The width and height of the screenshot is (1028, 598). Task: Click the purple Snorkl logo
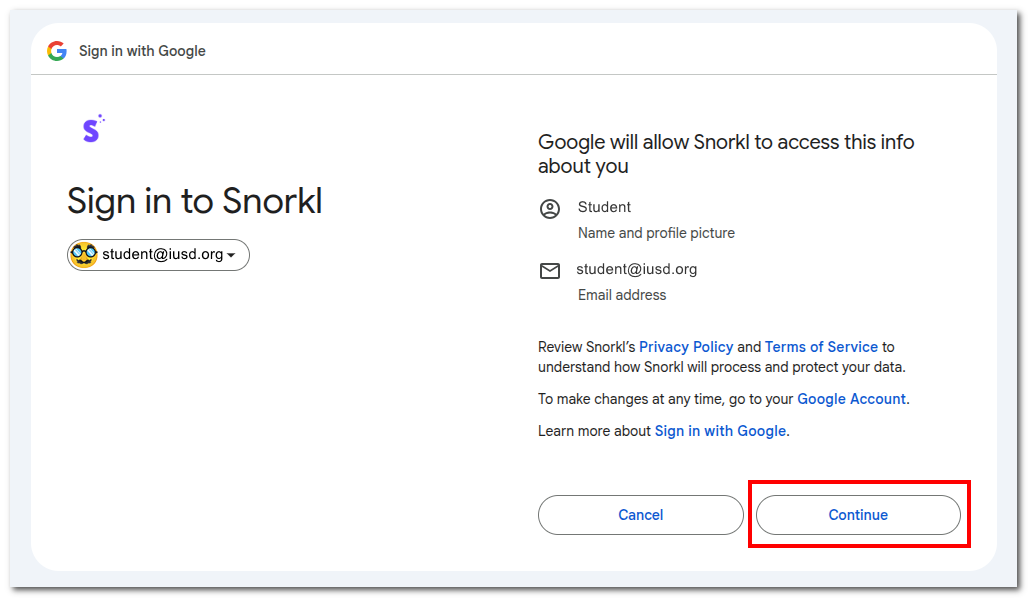click(93, 129)
